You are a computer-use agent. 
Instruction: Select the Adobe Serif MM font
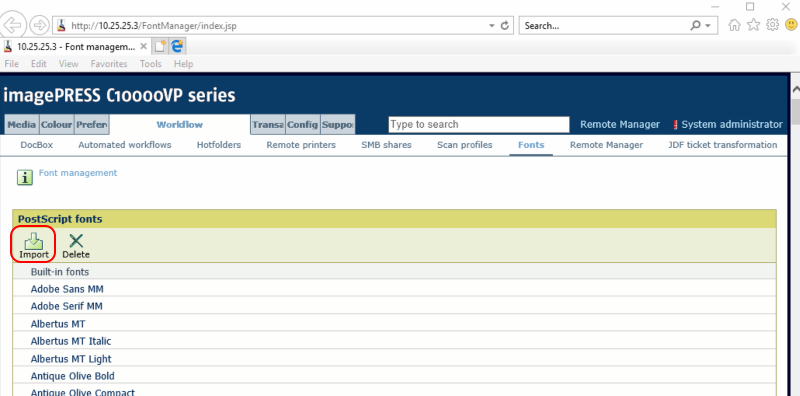[394, 307]
